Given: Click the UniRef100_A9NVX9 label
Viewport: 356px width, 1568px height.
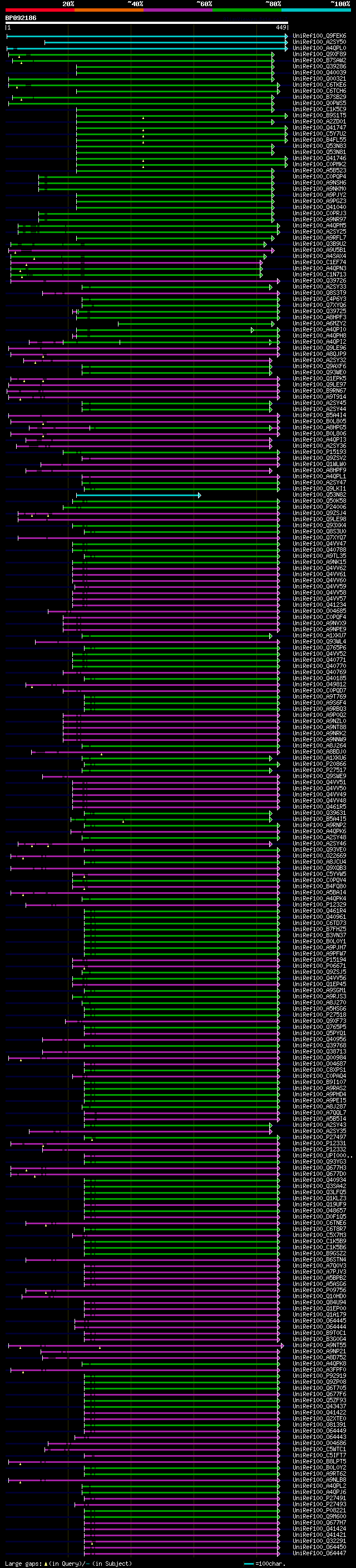Looking at the screenshot, I should tap(319, 624).
